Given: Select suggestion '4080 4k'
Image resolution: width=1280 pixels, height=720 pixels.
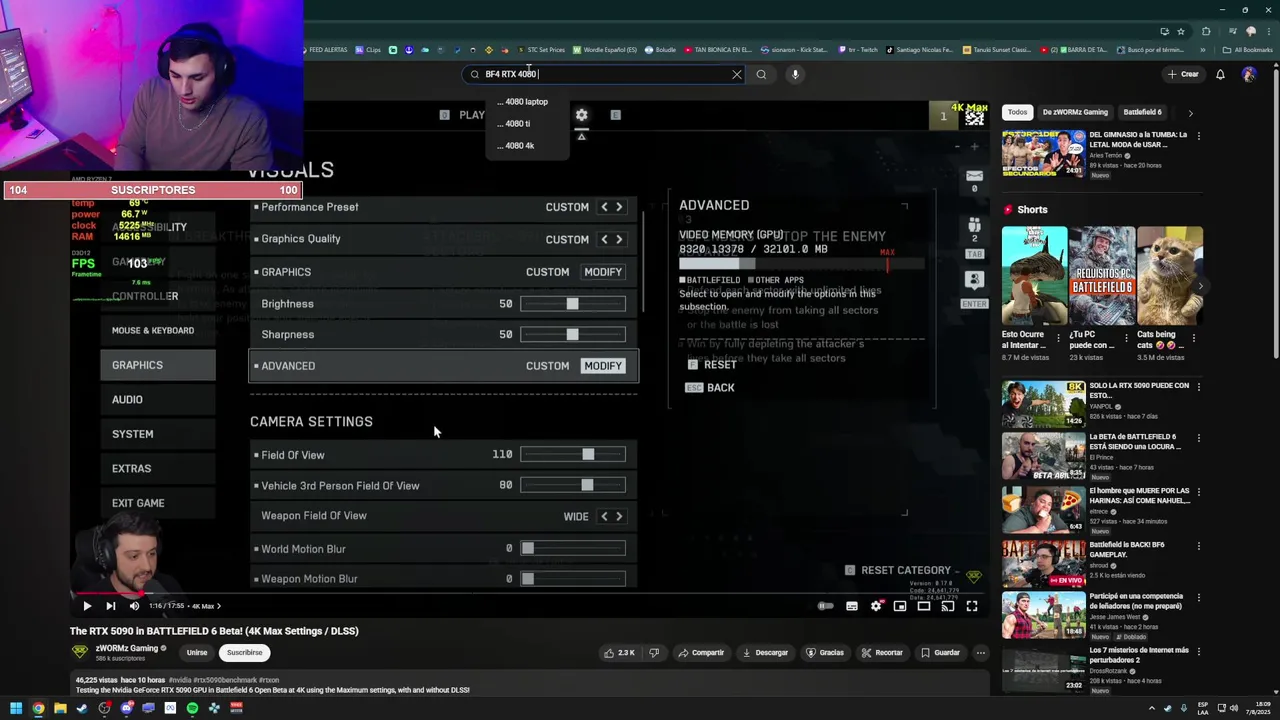Looking at the screenshot, I should 527,146.
